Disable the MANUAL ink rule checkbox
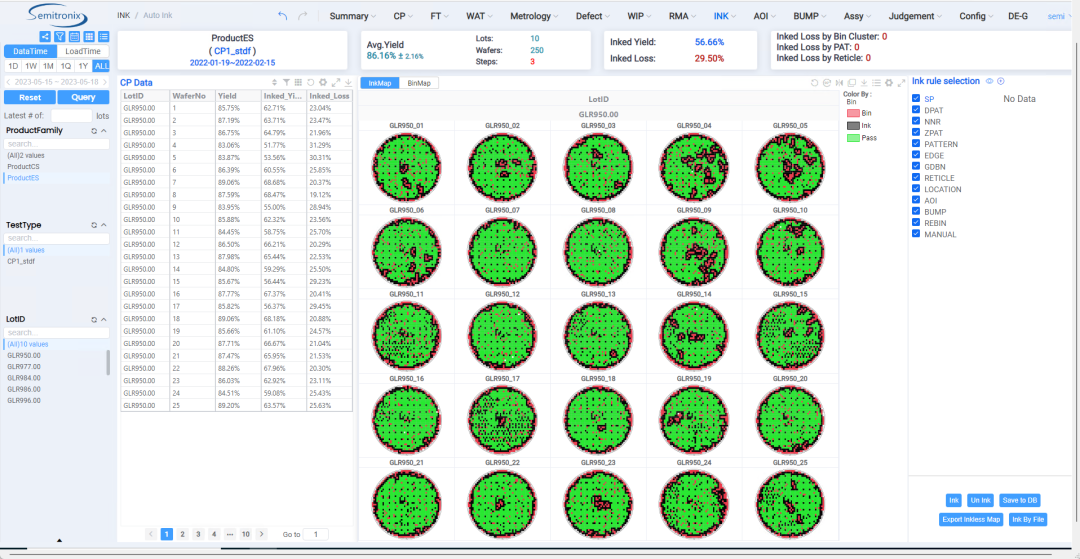Viewport: 1080px width, 559px height. pyautogui.click(x=917, y=235)
